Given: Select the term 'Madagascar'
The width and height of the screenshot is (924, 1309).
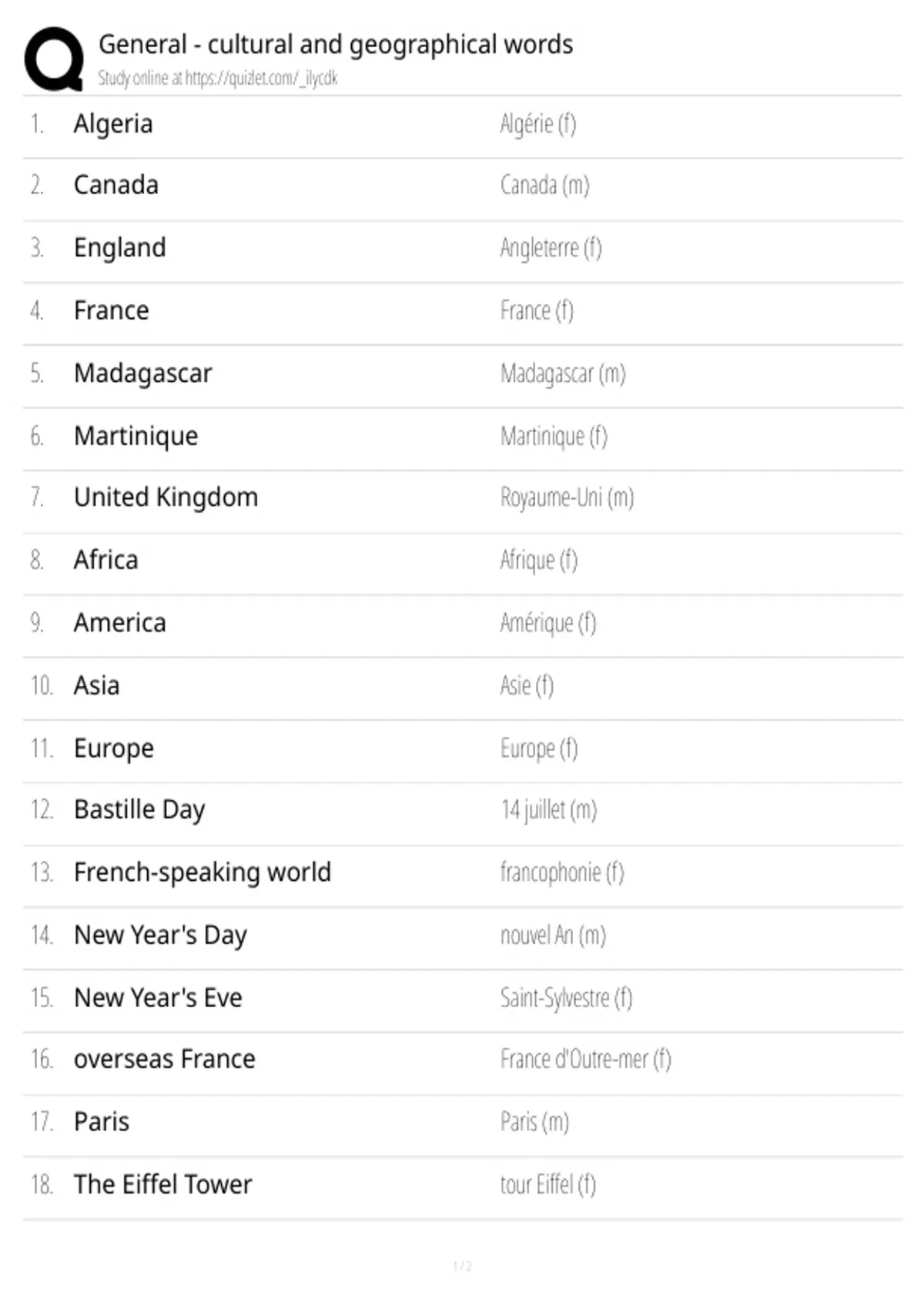Looking at the screenshot, I should (142, 373).
